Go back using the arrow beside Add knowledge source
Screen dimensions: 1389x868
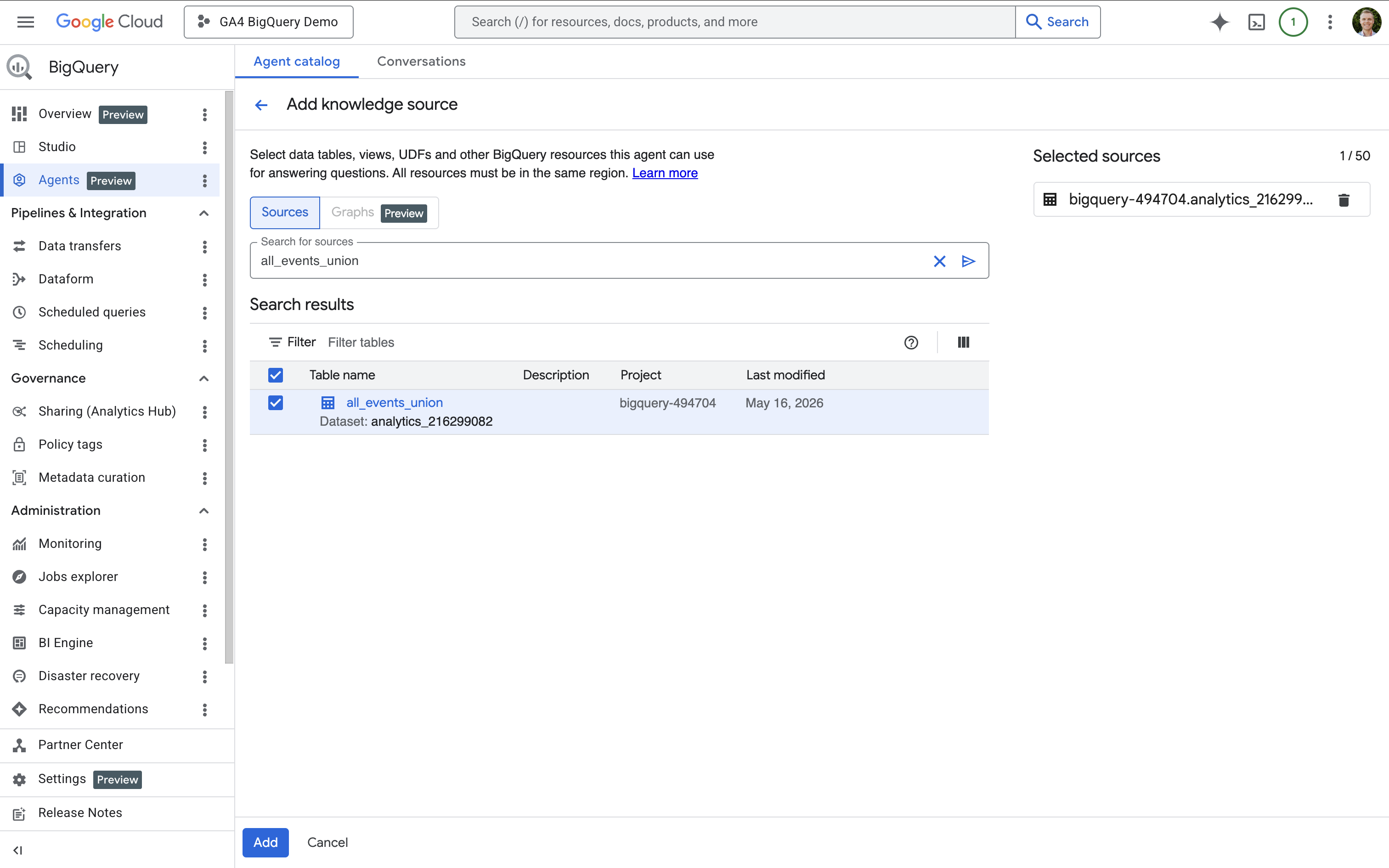(261, 105)
